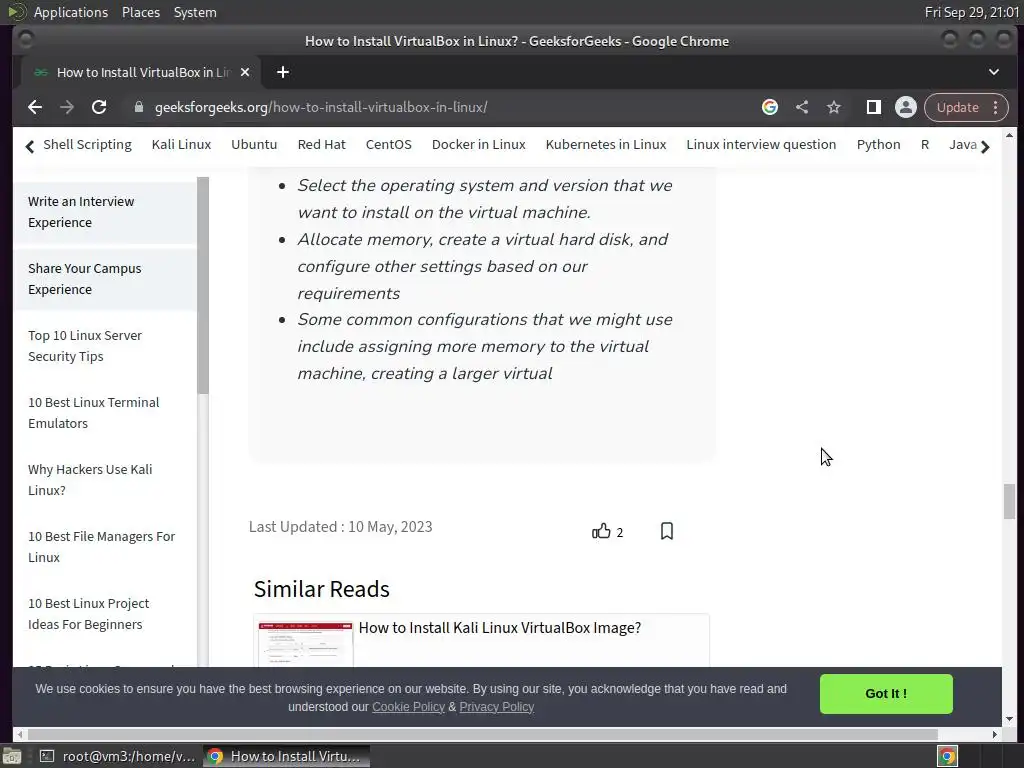Screen dimensions: 1024x768
Task: Click the Chrome icon in system tray
Action: 948,756
